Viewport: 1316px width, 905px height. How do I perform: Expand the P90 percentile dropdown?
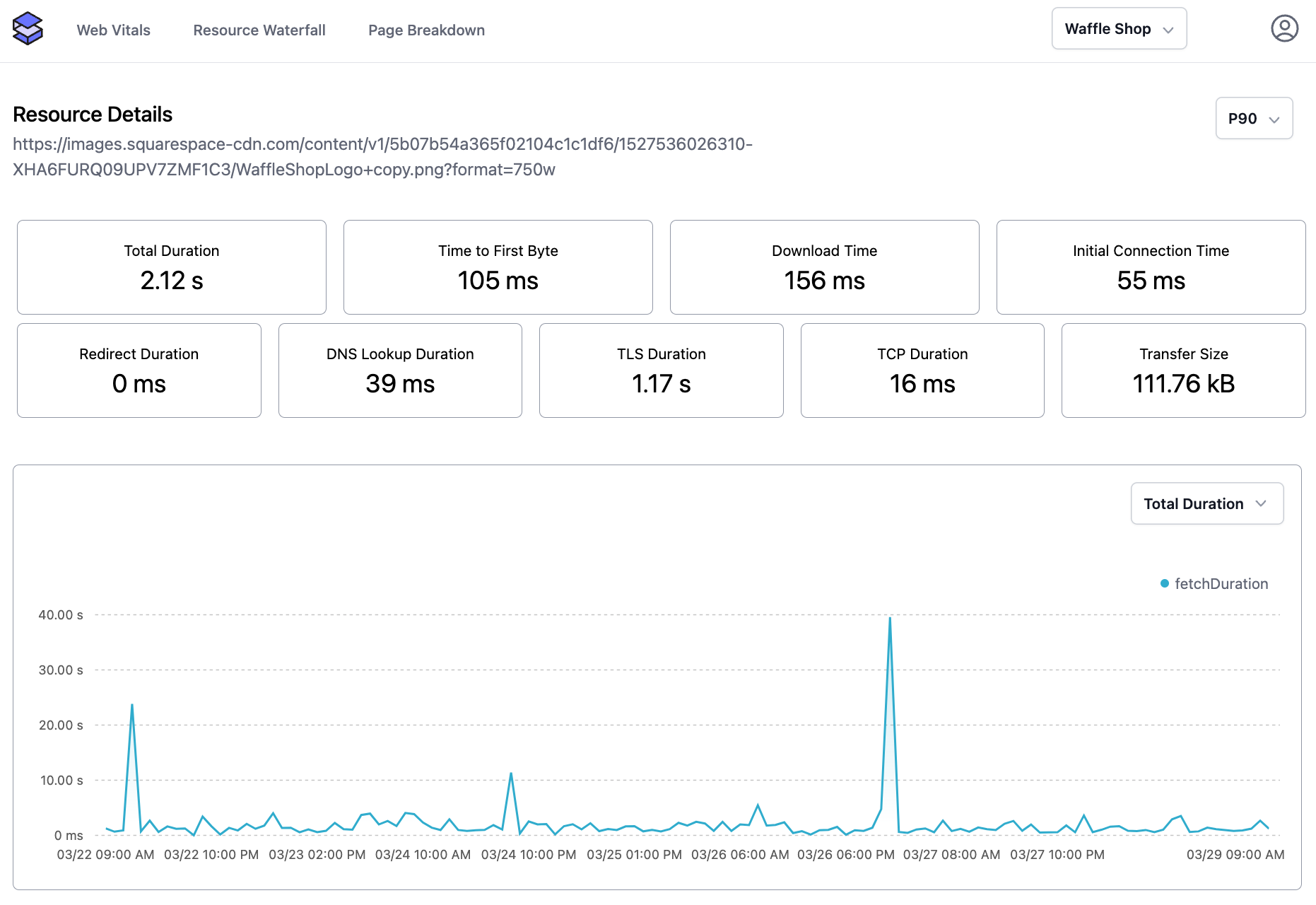pos(1253,119)
